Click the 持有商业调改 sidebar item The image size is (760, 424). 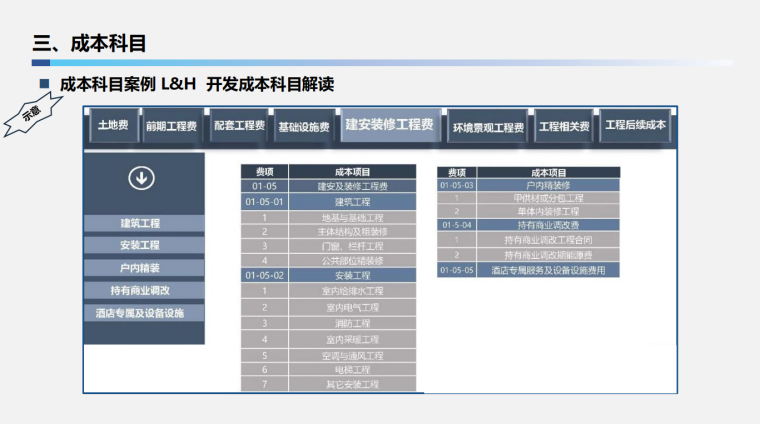tap(141, 290)
